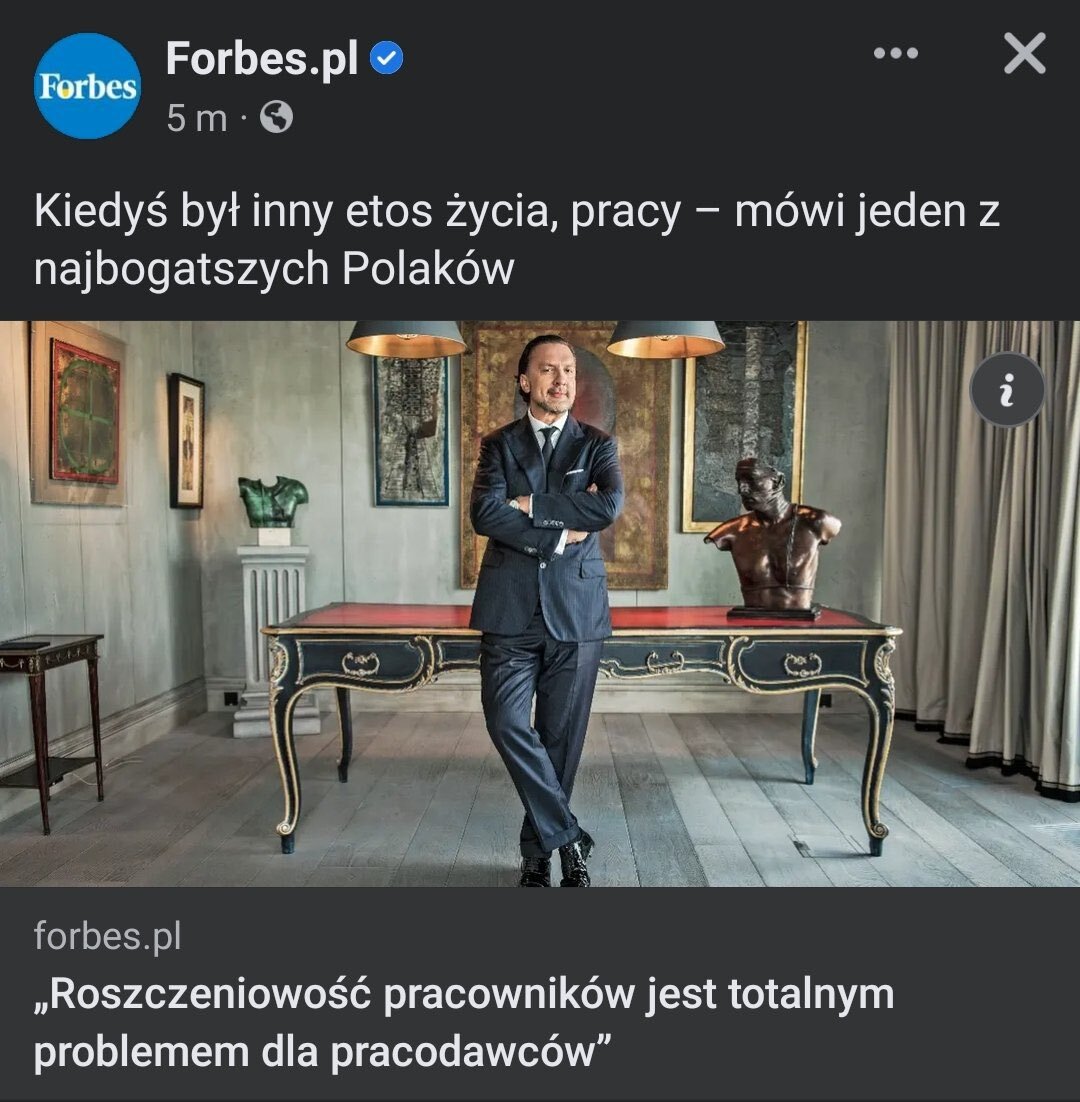
Task: Open the three-dot post options menu
Action: [x=896, y=53]
